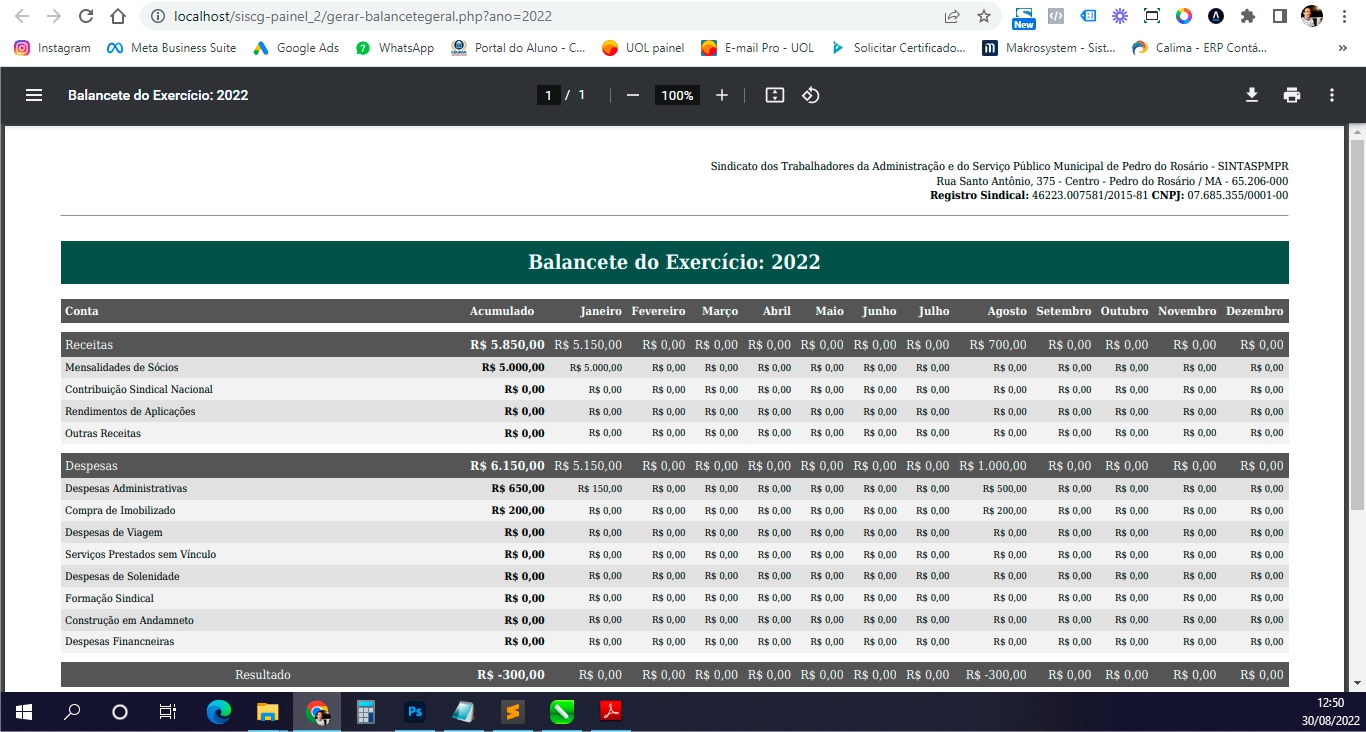Viewport: 1366px width, 732px height.
Task: Open Microsoft Edge from the taskbar
Action: [x=219, y=712]
